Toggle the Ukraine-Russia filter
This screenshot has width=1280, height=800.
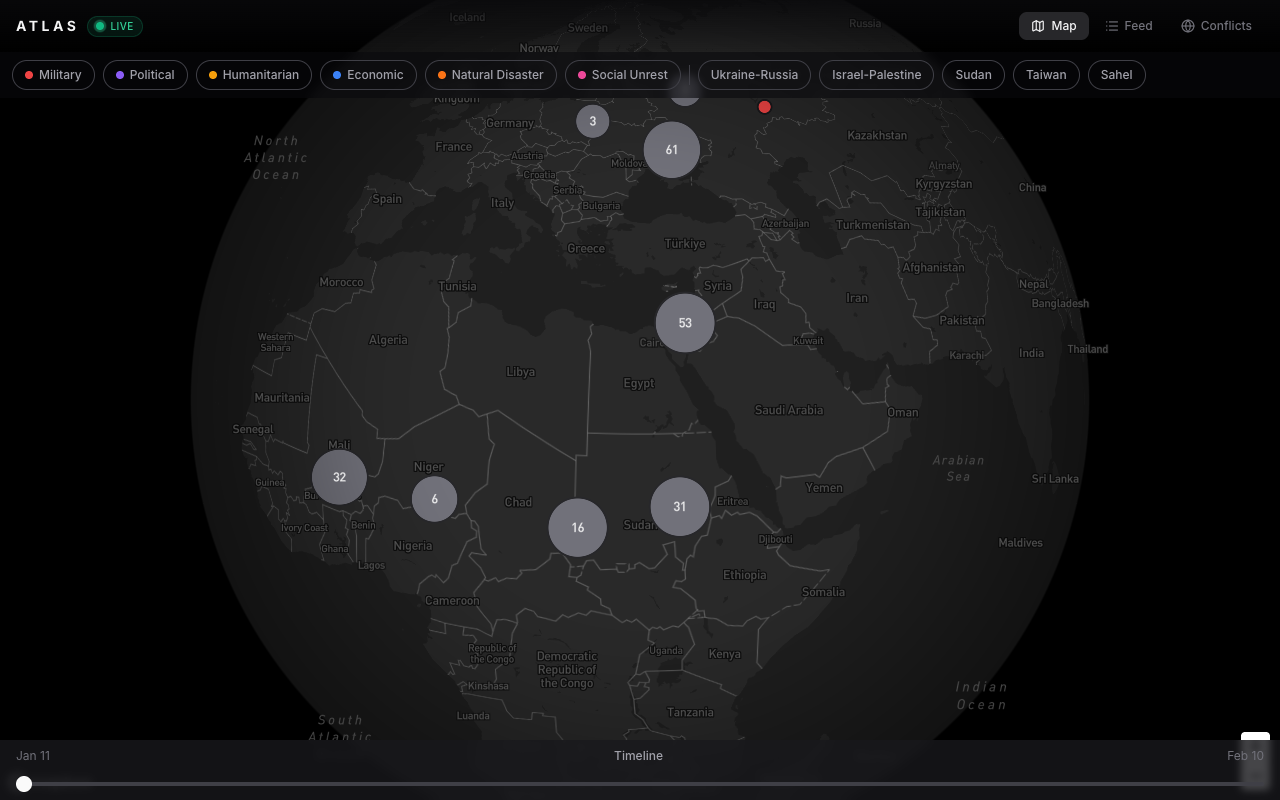754,74
